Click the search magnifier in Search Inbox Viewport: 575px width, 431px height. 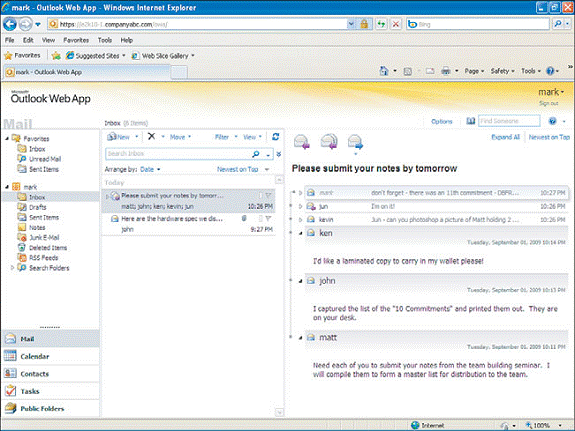pyautogui.click(x=256, y=154)
